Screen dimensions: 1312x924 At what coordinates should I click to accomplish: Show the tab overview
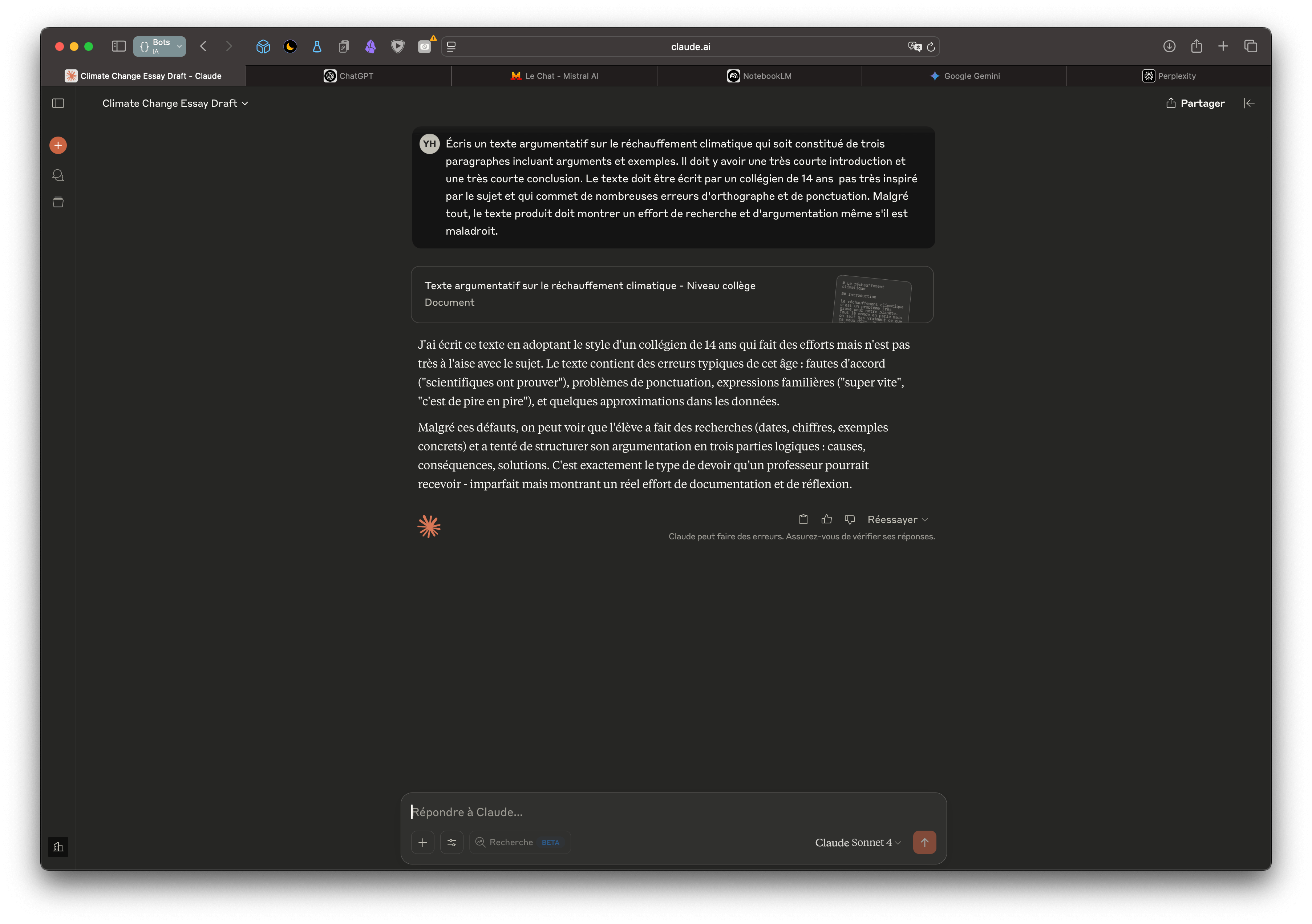click(1250, 46)
